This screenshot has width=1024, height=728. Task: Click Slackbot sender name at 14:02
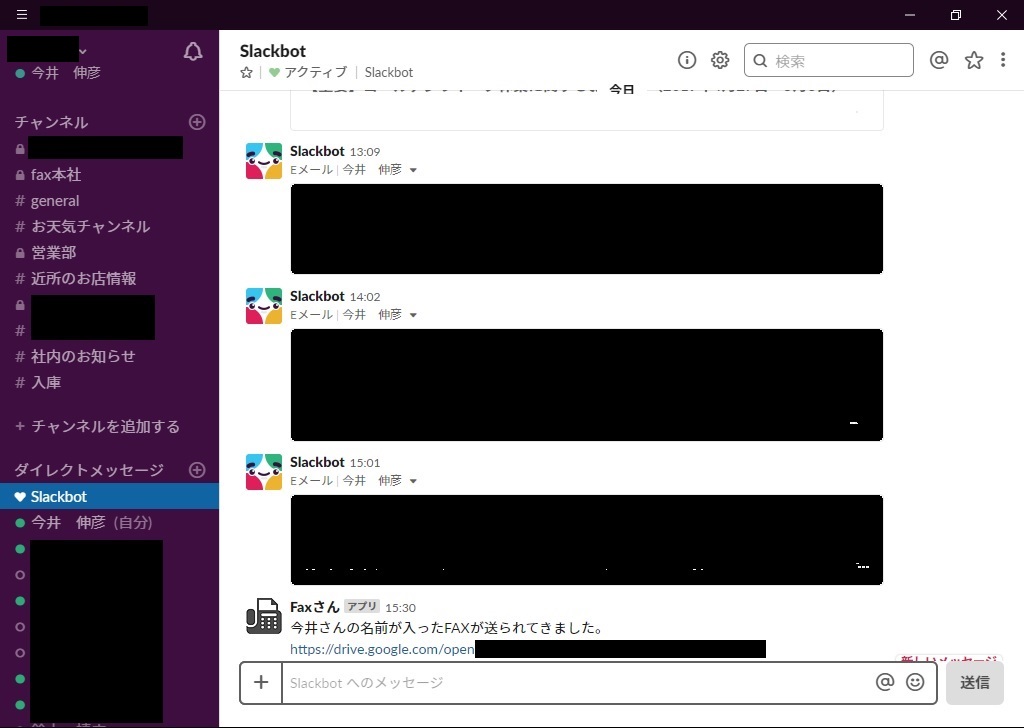tap(317, 296)
